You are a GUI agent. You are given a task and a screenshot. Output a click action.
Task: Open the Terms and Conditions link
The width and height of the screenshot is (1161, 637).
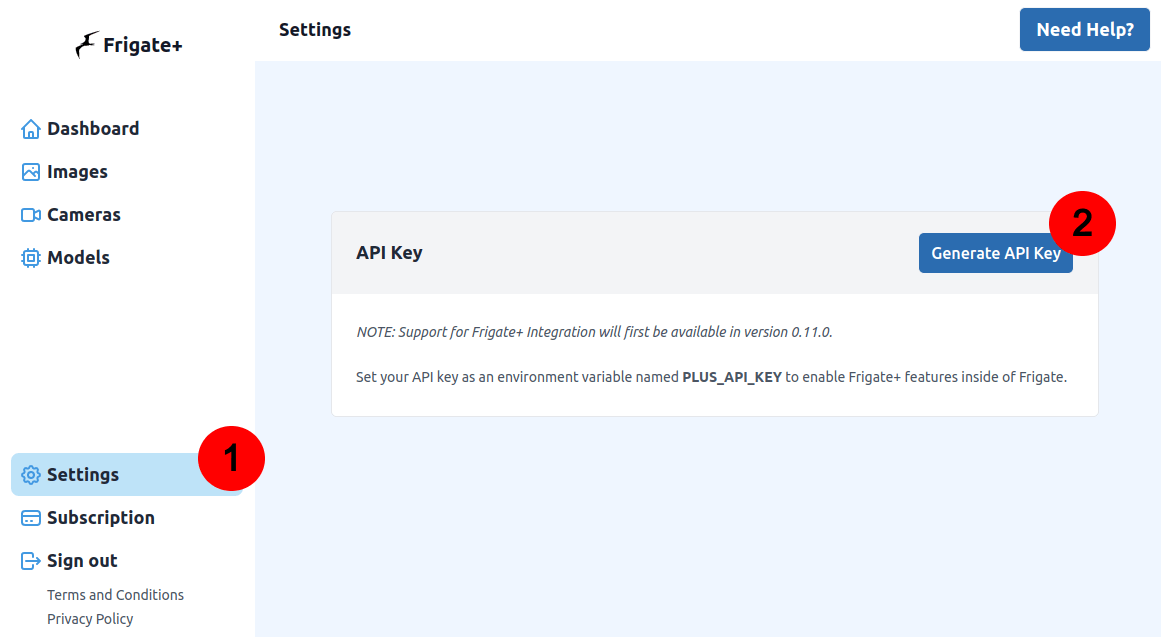[115, 594]
